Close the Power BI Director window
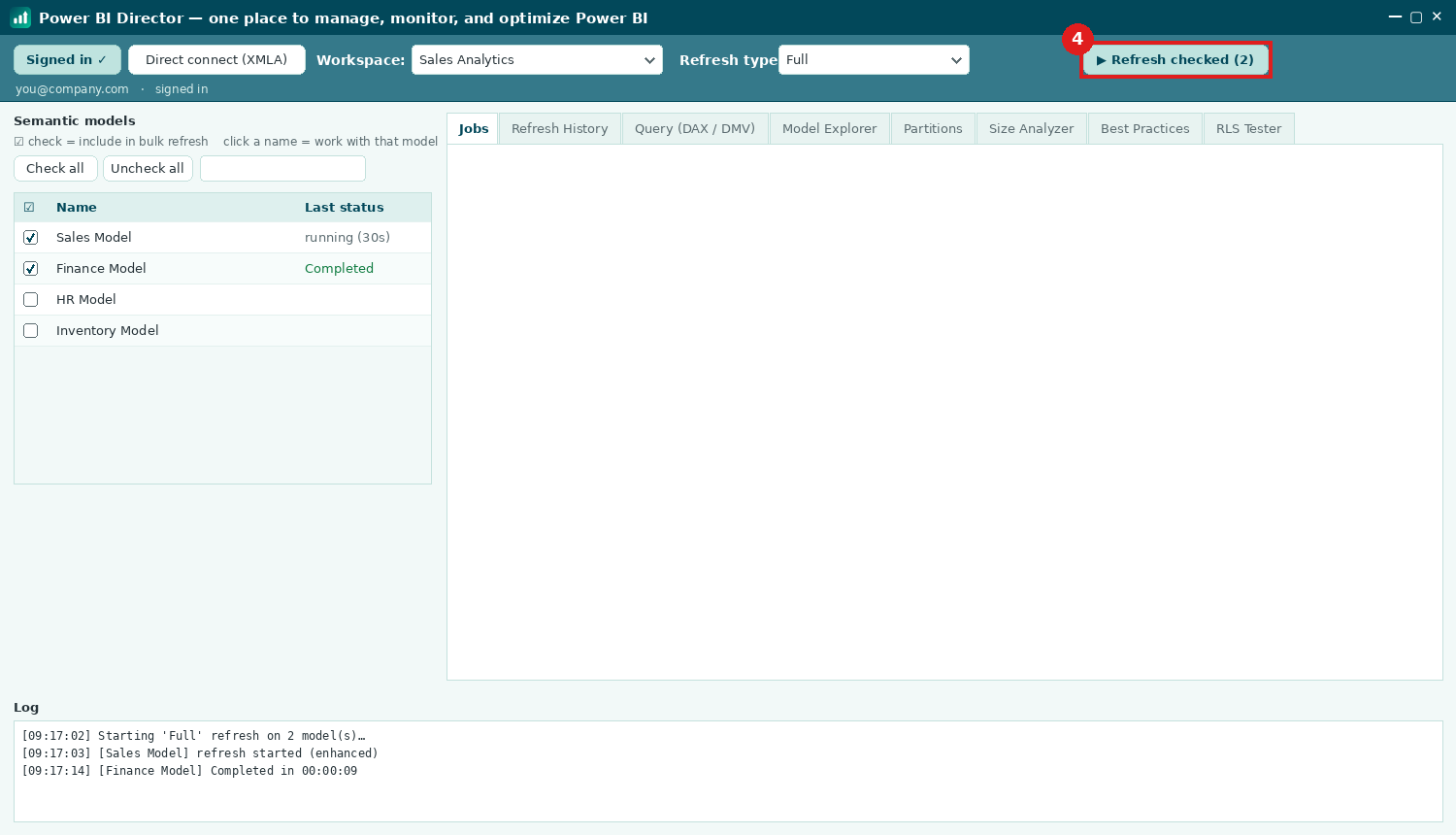This screenshot has height=835, width=1456. [x=1437, y=17]
